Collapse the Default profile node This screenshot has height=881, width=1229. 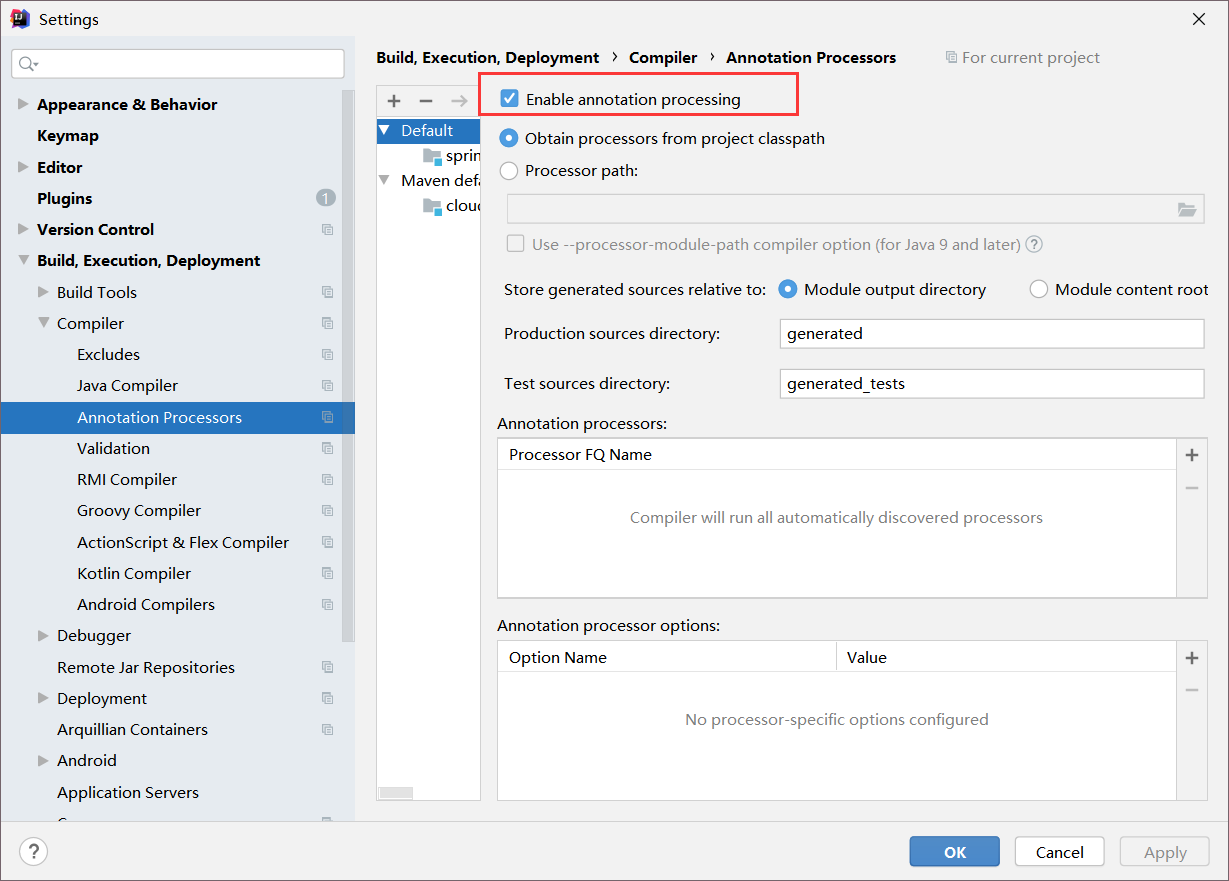click(x=385, y=131)
